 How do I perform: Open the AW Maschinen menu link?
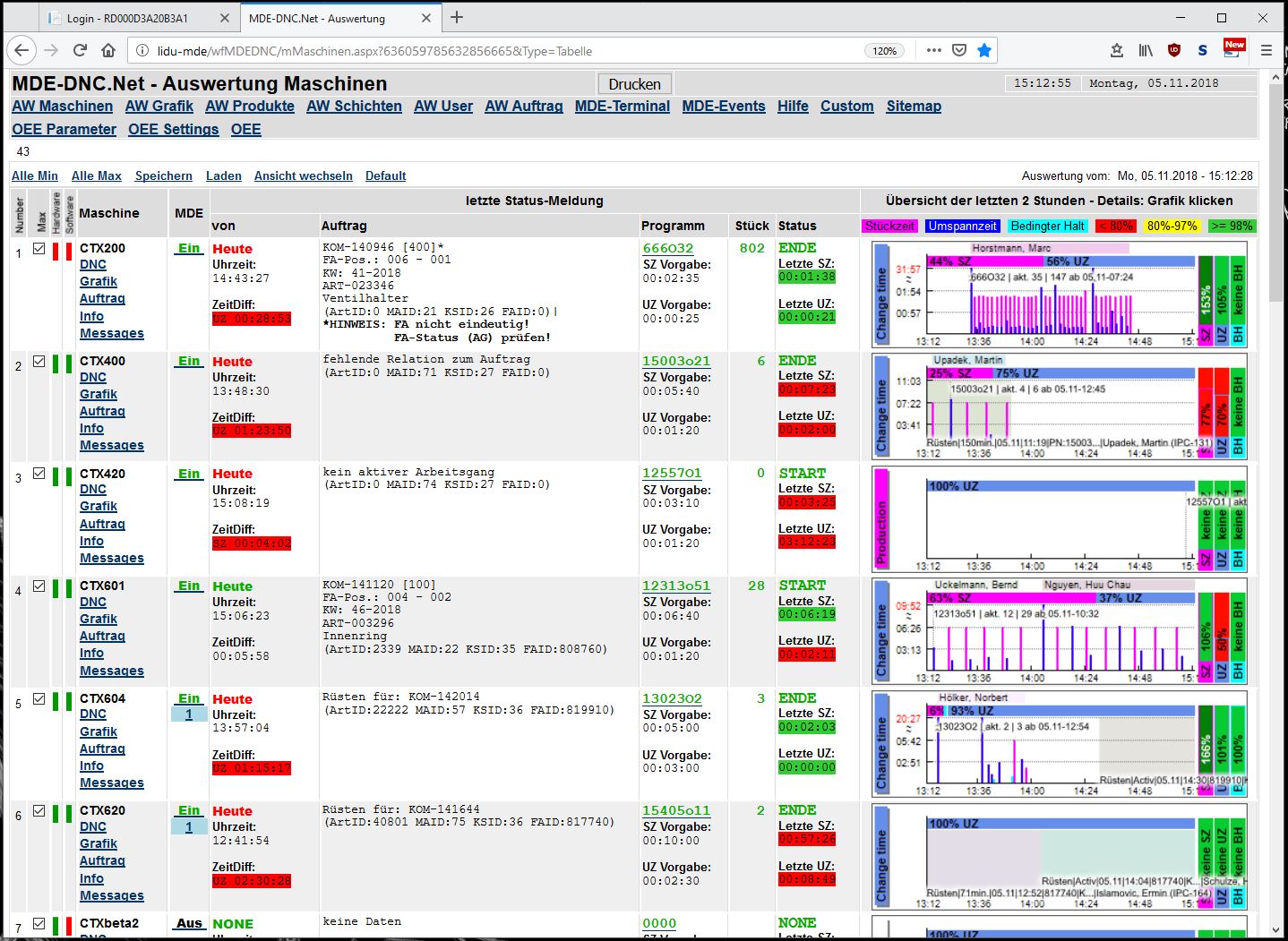coord(62,106)
